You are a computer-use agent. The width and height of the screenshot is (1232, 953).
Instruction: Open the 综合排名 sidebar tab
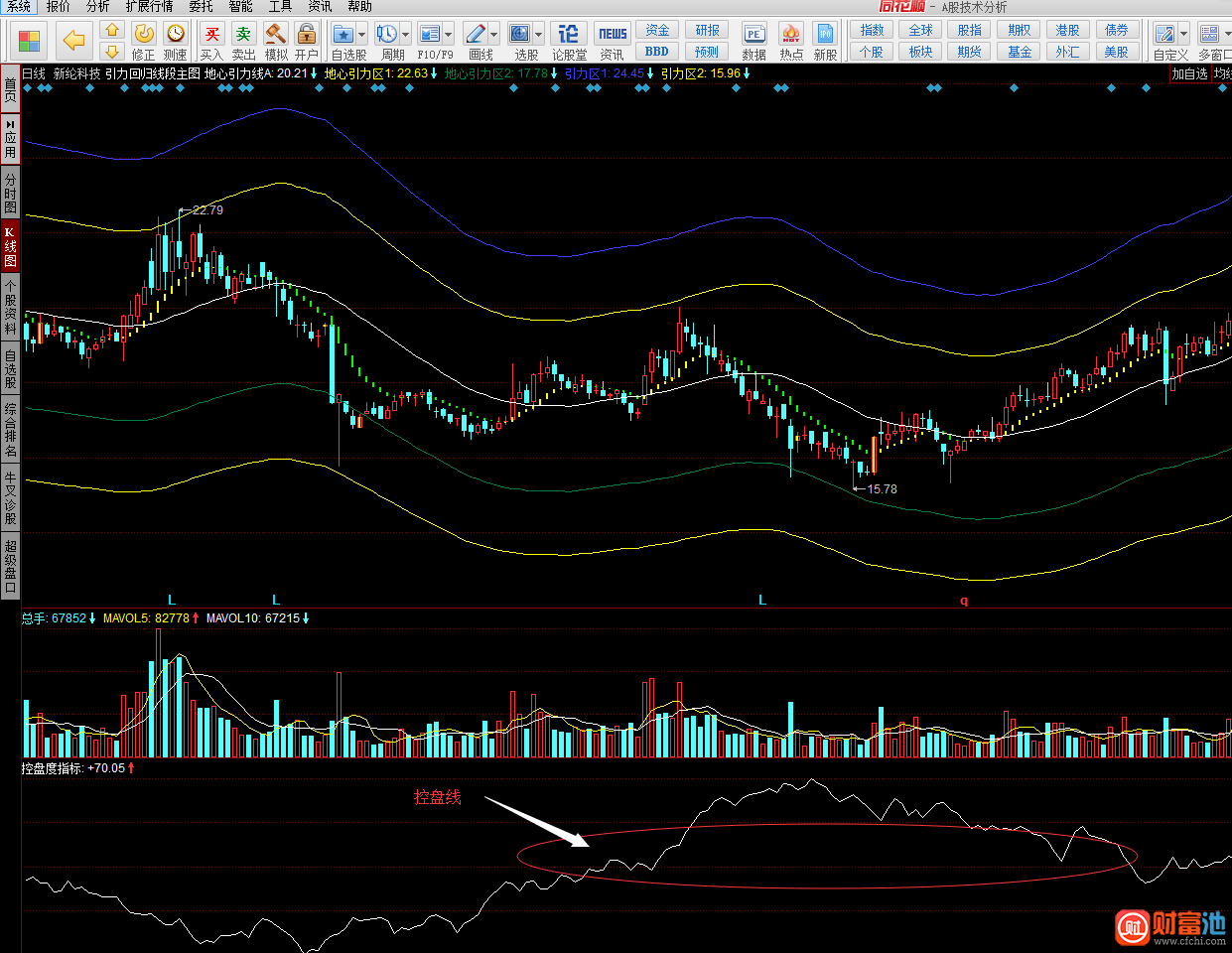pos(10,430)
